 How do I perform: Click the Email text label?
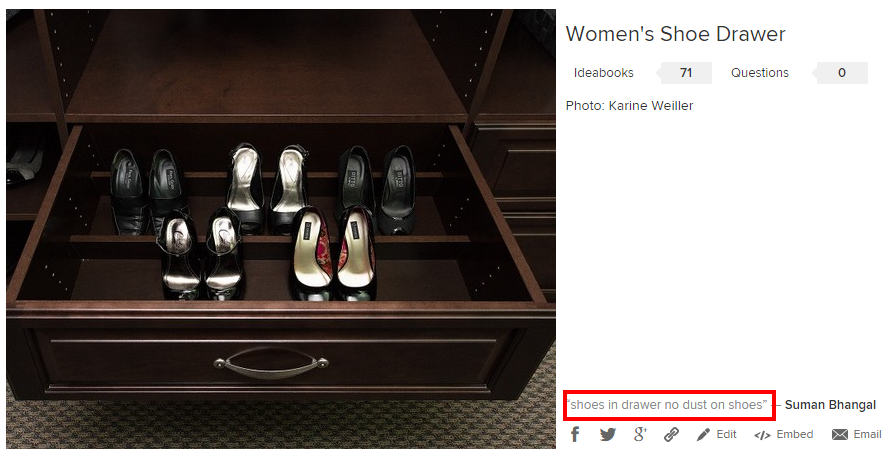pyautogui.click(x=867, y=435)
